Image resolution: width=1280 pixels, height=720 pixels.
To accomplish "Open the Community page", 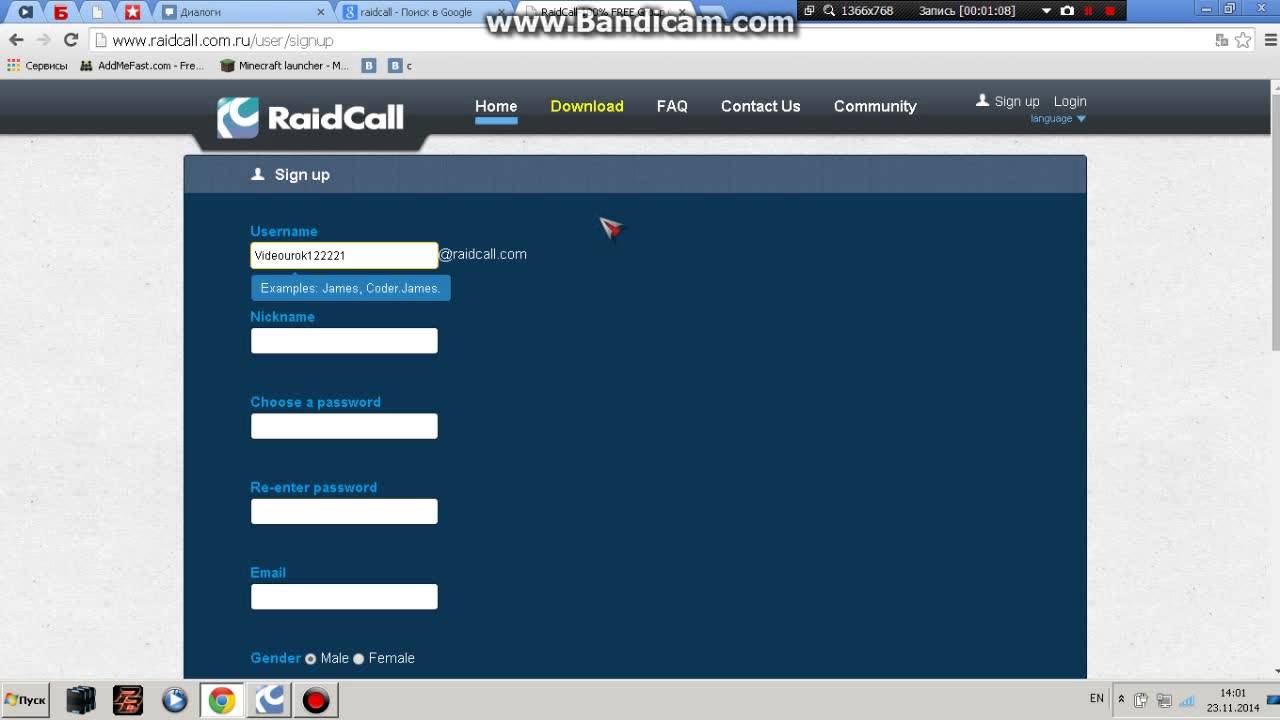I will click(x=875, y=106).
